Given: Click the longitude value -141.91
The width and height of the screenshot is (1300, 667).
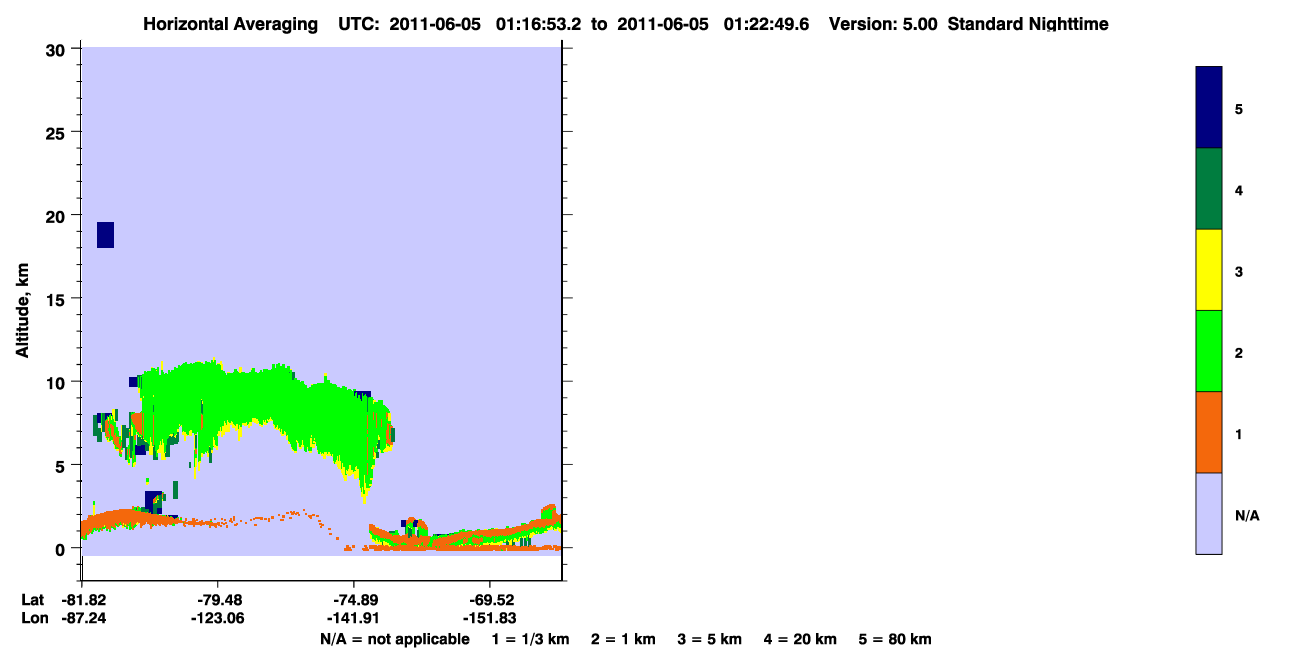Looking at the screenshot, I should tap(354, 619).
